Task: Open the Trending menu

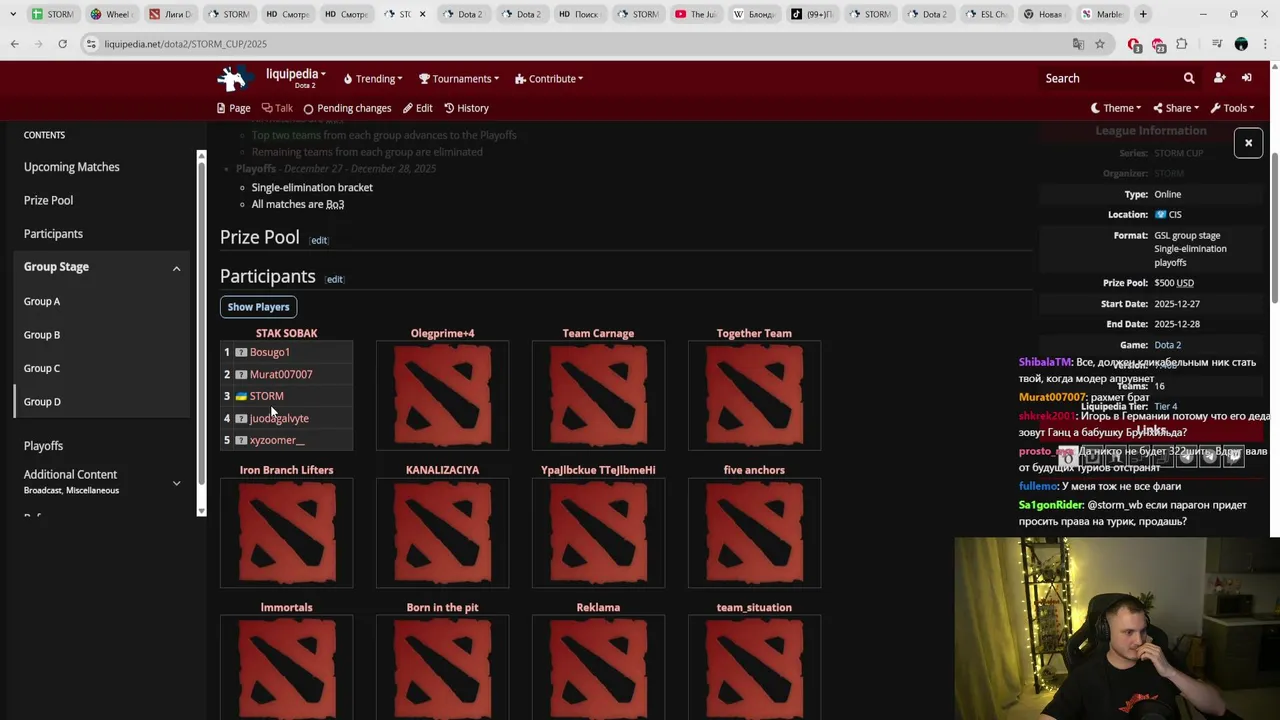Action: point(373,79)
